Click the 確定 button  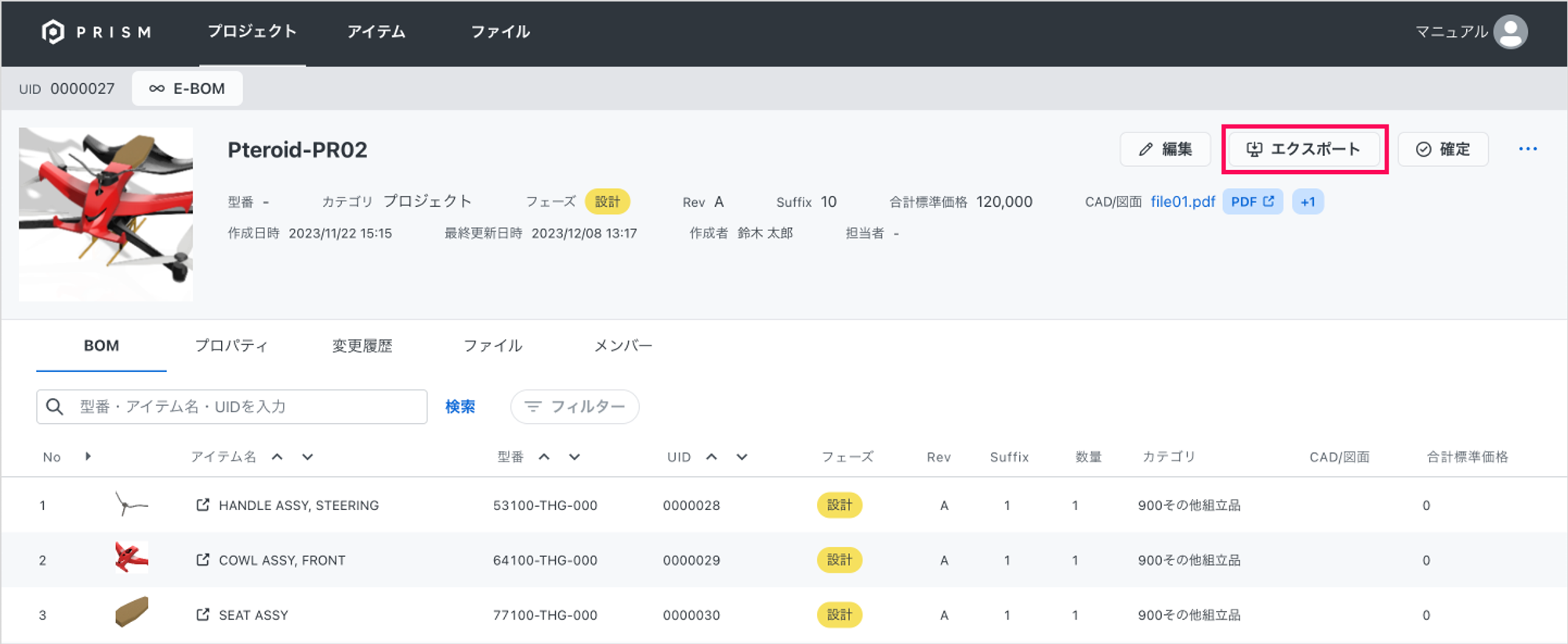(1443, 149)
